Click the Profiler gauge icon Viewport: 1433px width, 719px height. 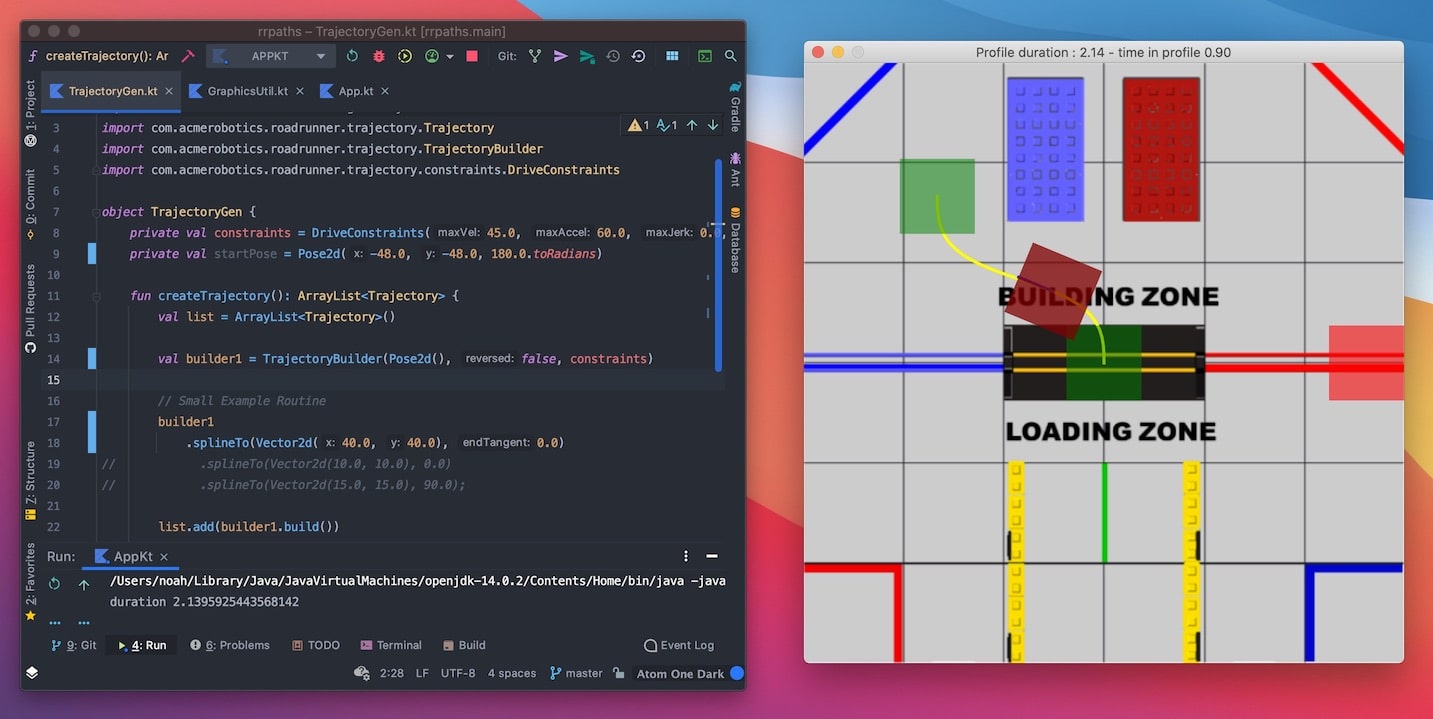pos(432,56)
